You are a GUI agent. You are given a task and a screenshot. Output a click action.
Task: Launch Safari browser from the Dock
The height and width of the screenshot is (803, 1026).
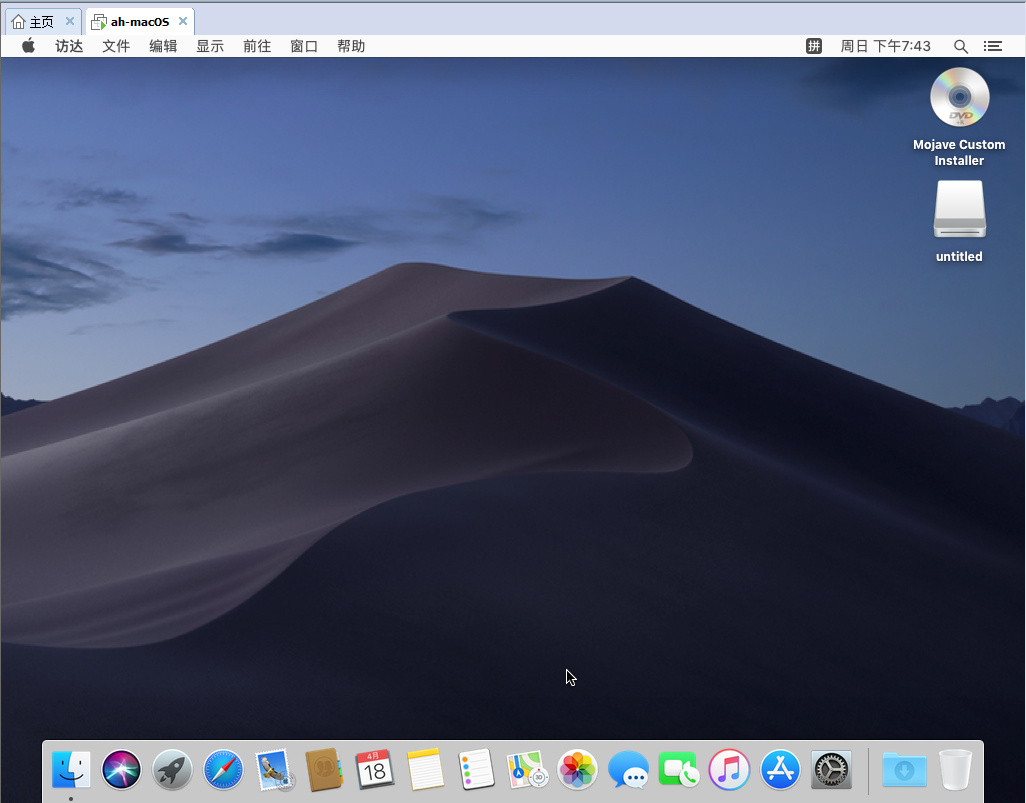(223, 769)
